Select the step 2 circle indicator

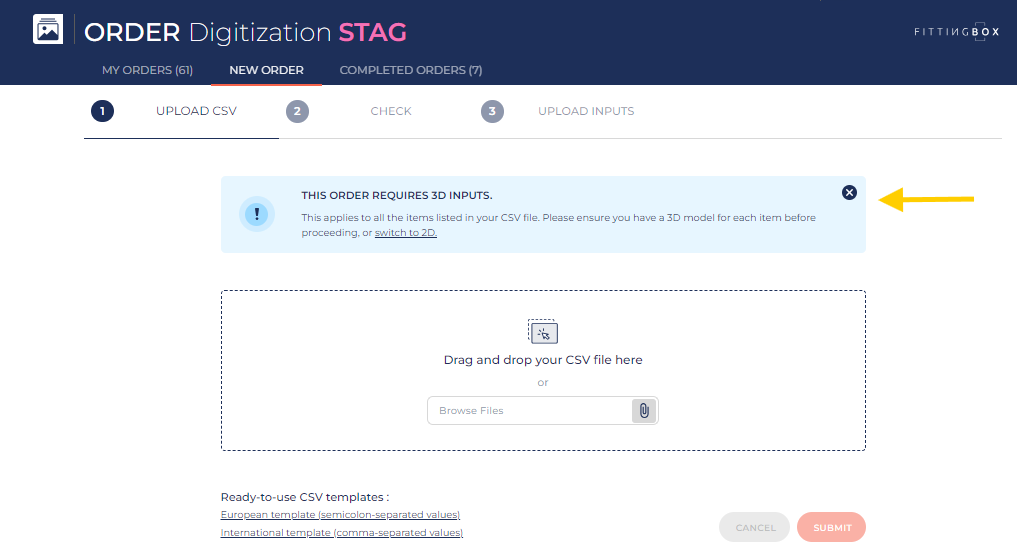pos(296,111)
